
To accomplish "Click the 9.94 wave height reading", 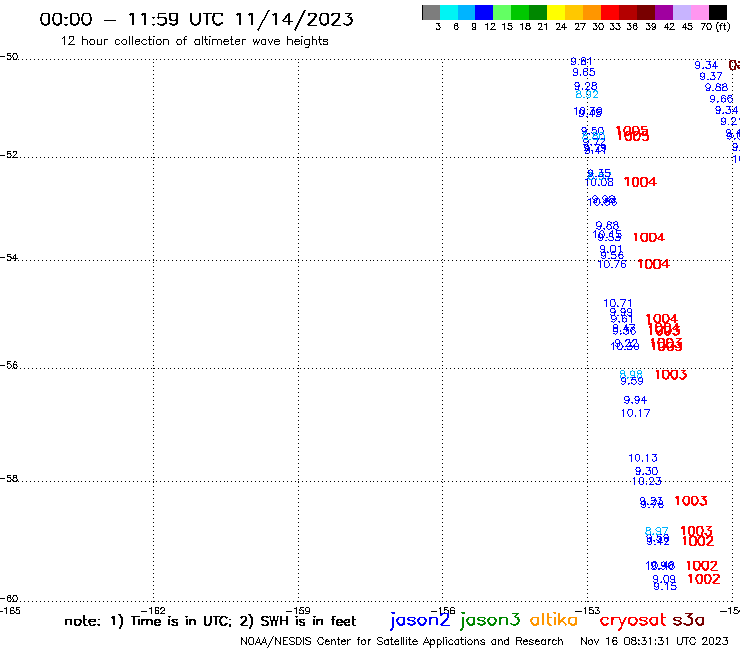I will click(635, 400).
